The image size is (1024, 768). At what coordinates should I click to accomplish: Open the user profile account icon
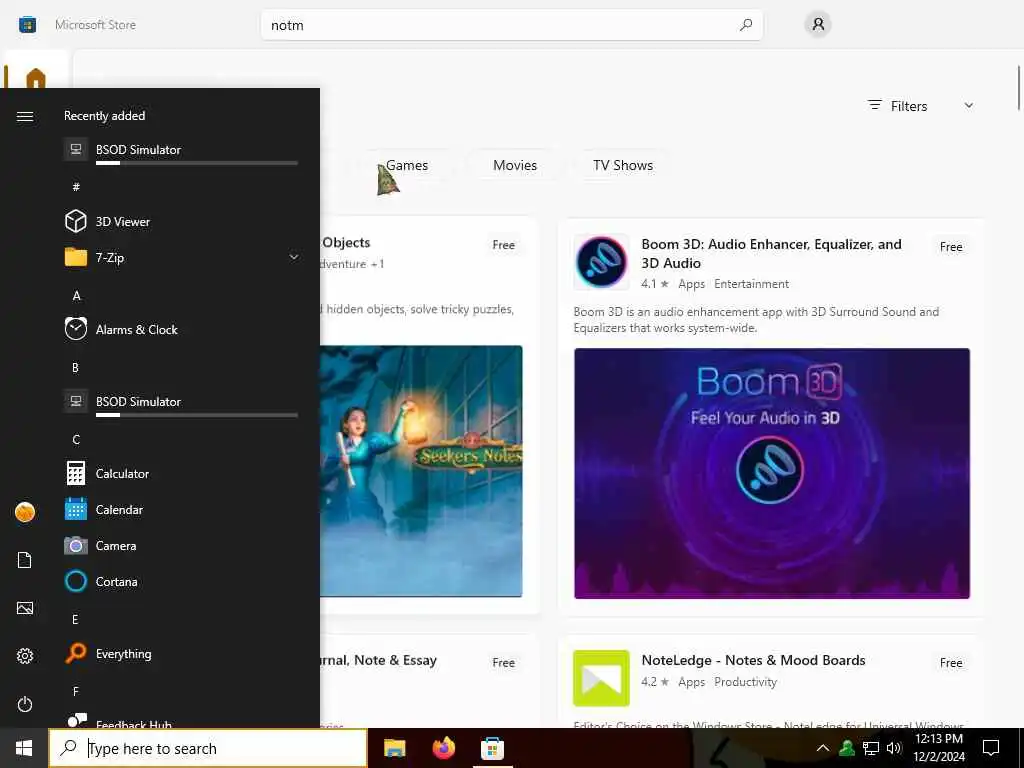(x=818, y=25)
